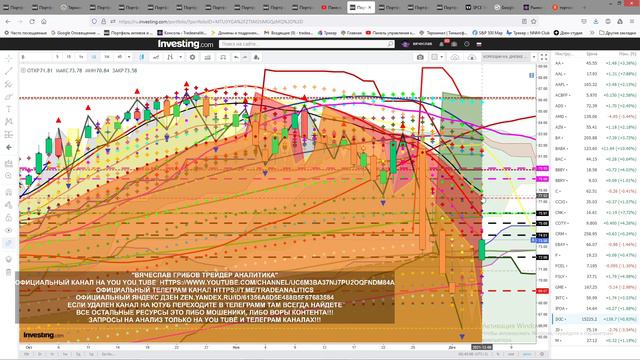Hide all drawings with the eye icon

click(x=9, y=230)
